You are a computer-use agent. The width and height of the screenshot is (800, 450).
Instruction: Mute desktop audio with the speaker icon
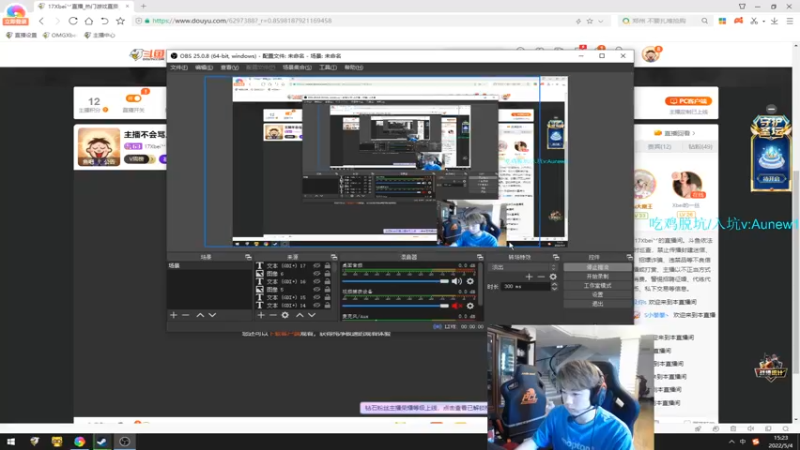(x=457, y=281)
